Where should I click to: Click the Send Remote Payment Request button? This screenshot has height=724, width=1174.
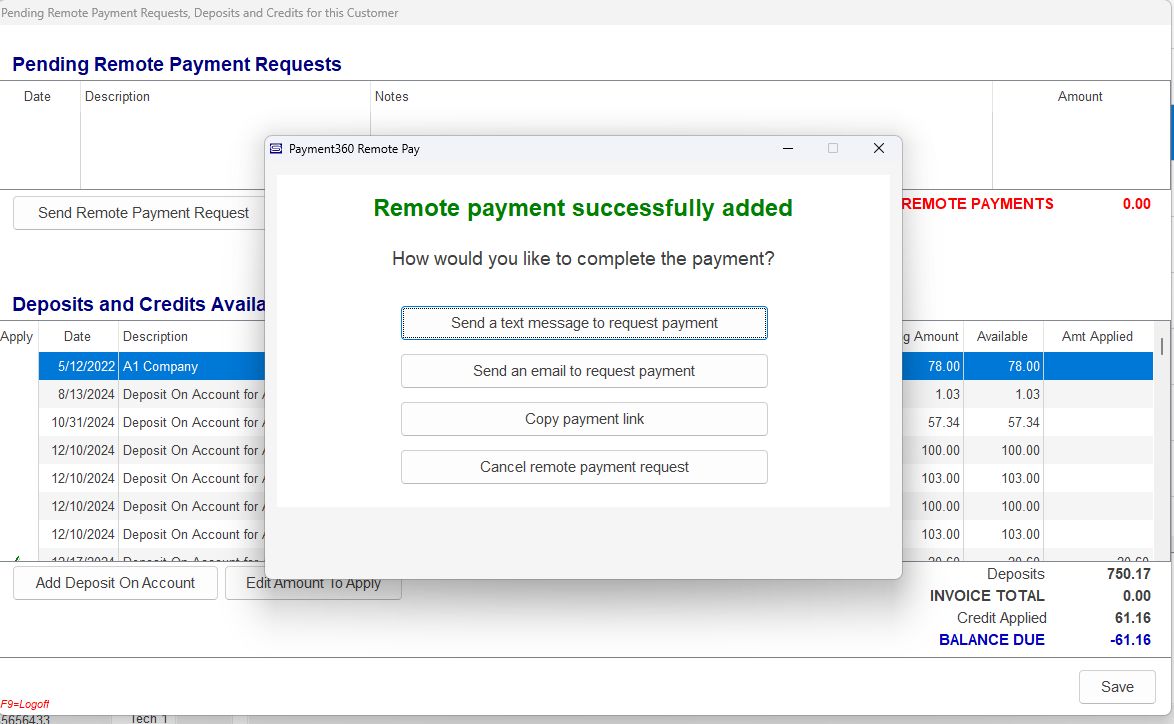(x=143, y=213)
